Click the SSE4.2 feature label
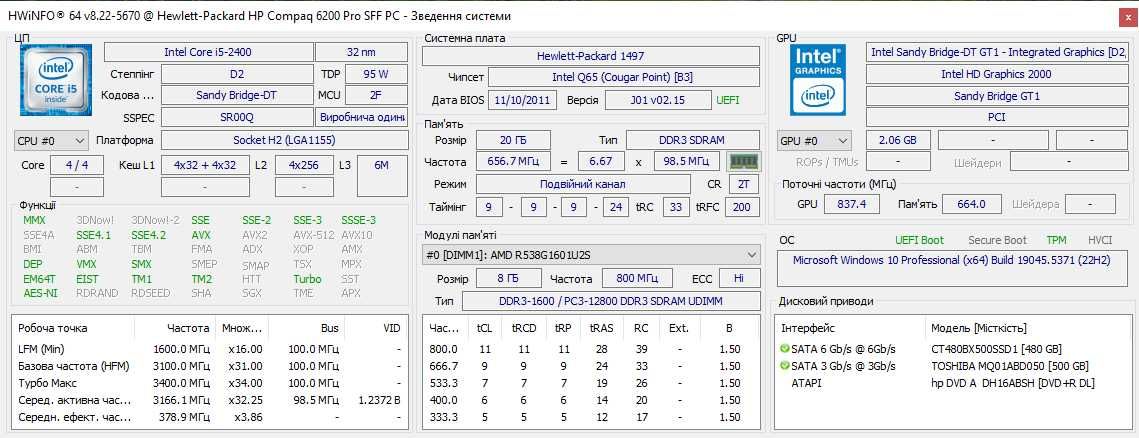Screen dimensions: 1139x438 click(x=148, y=235)
